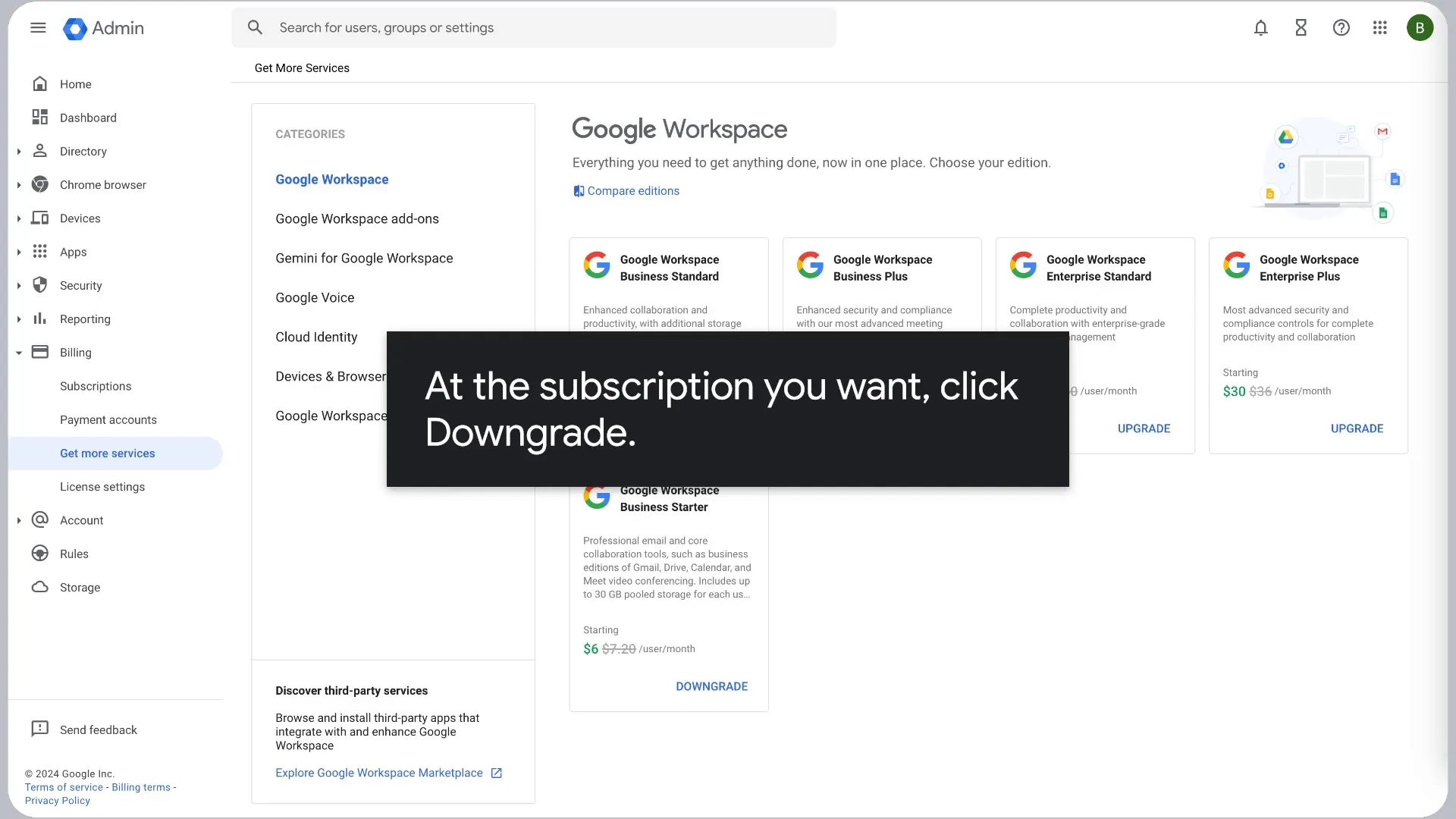Click Downgrade for Business Starter
The height and width of the screenshot is (819, 1456).
point(712,686)
